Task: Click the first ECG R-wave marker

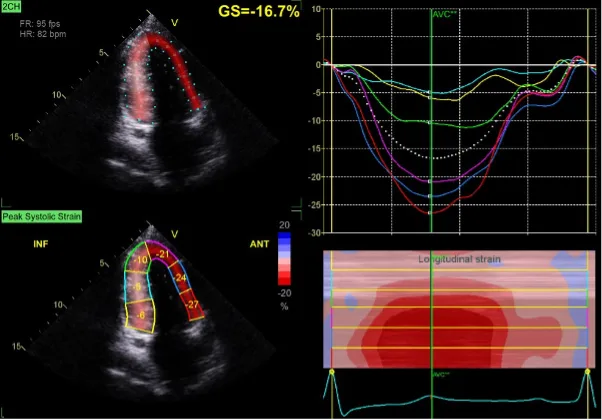Action: click(x=332, y=372)
